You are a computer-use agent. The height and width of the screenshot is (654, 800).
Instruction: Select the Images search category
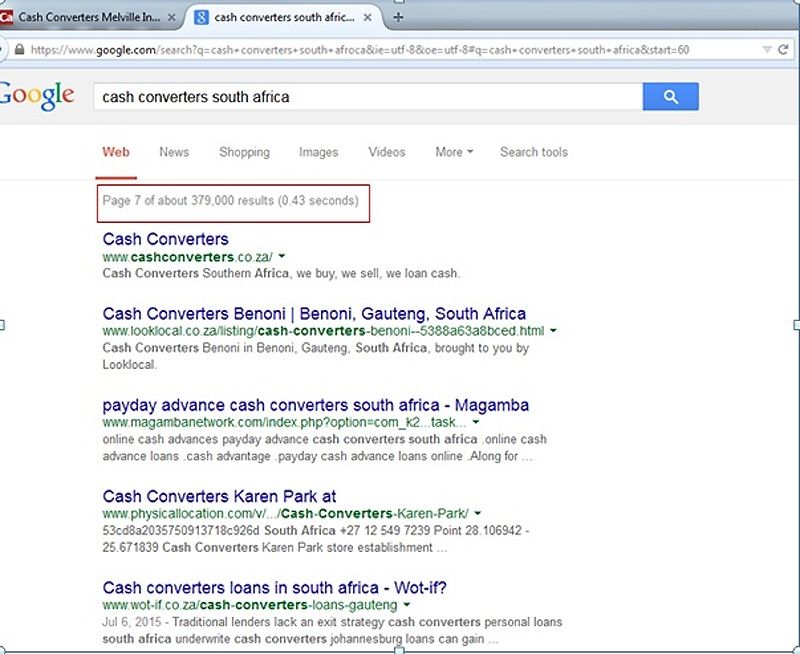[318, 152]
